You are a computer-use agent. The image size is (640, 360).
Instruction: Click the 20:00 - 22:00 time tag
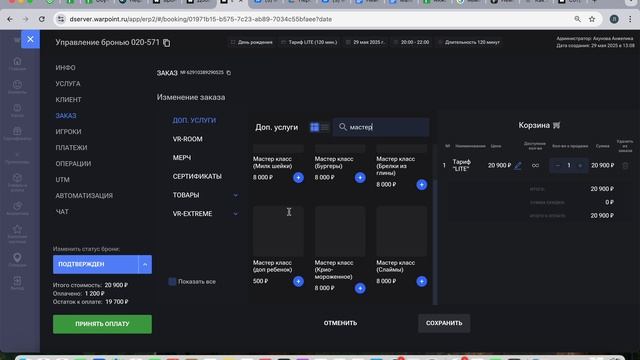411,42
